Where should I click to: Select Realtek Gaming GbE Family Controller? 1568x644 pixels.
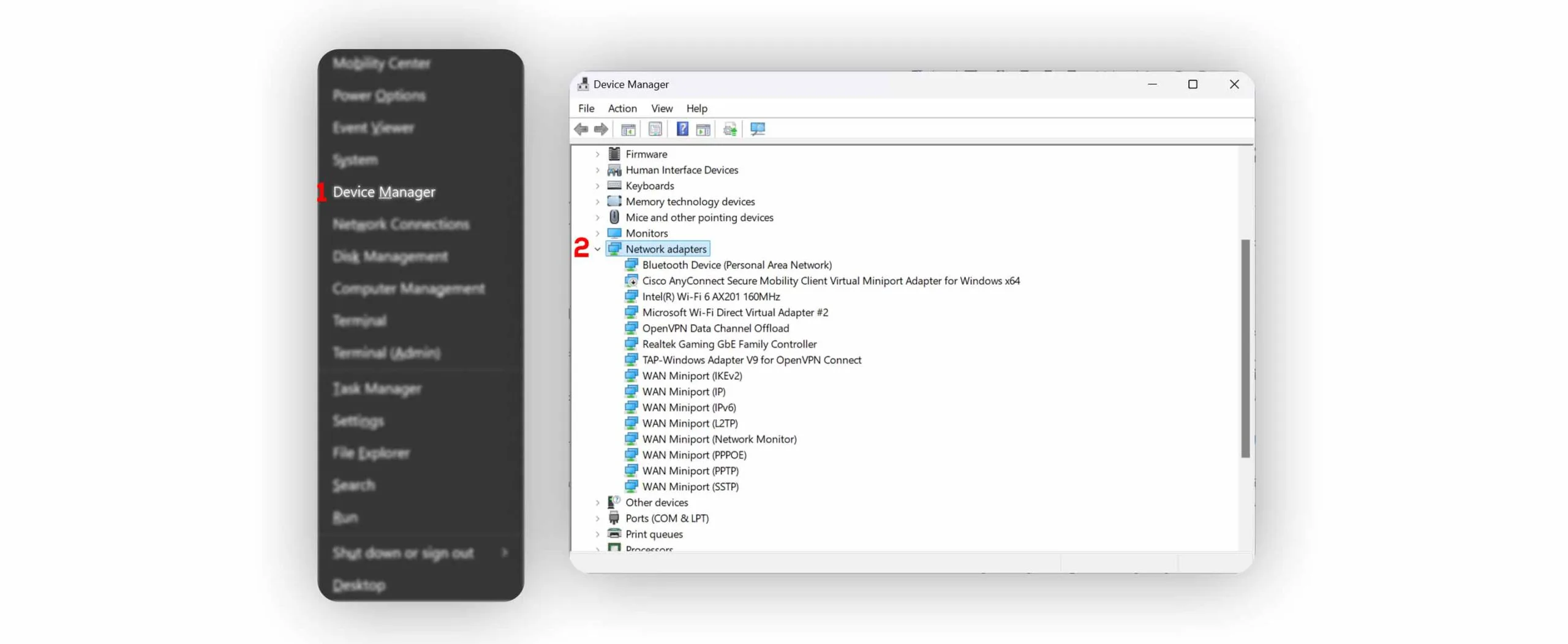click(x=729, y=344)
